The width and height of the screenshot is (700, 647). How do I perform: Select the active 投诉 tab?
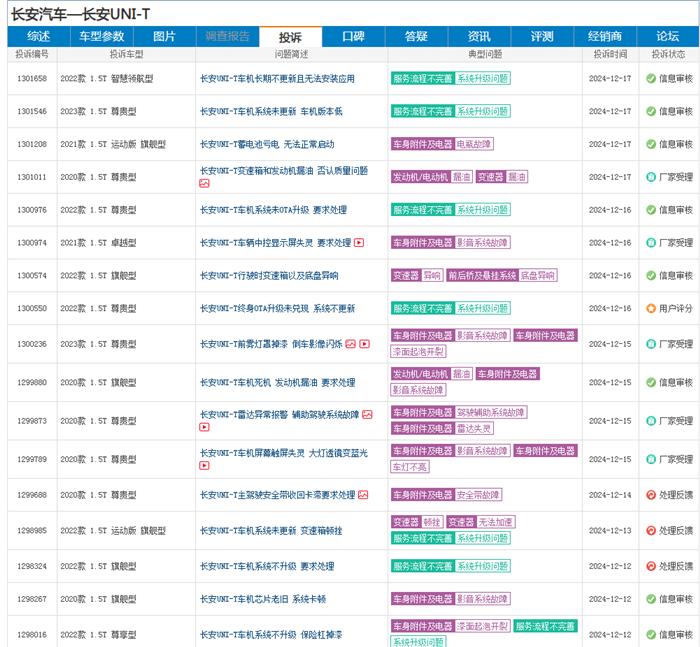click(290, 37)
